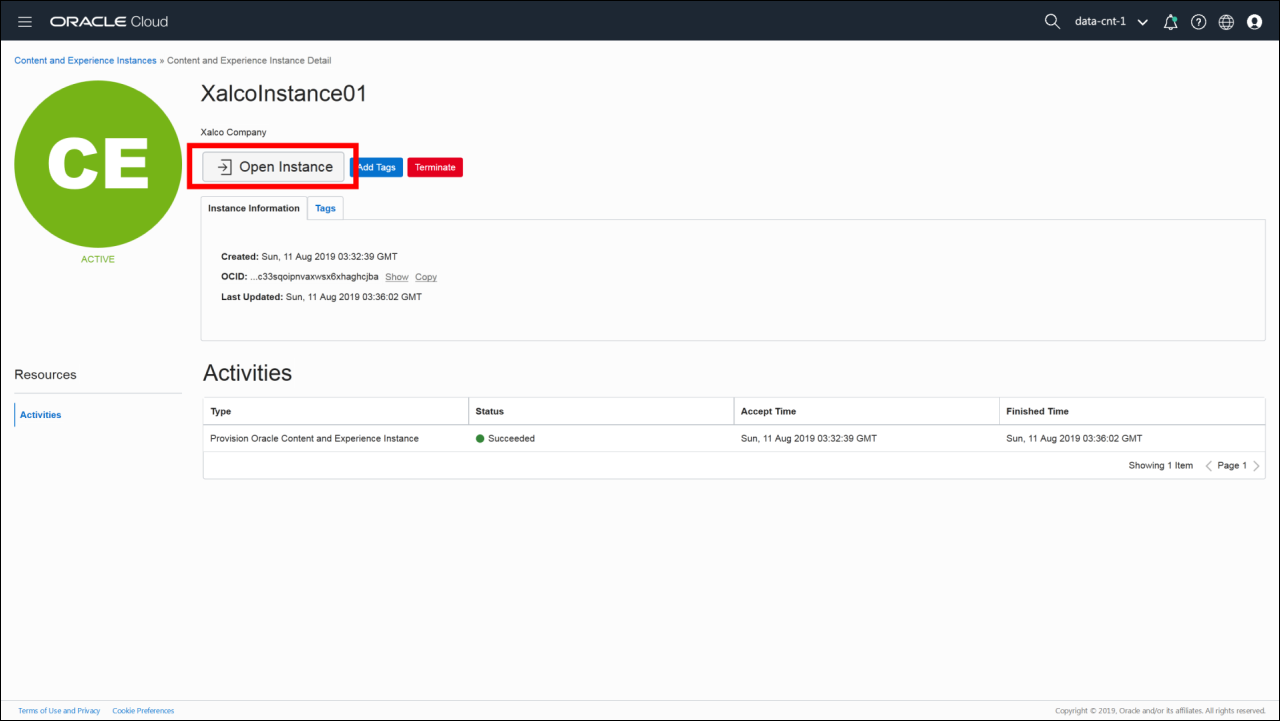Click the Xalco Company description text
Screen dimensions: 1280x721
234,132
